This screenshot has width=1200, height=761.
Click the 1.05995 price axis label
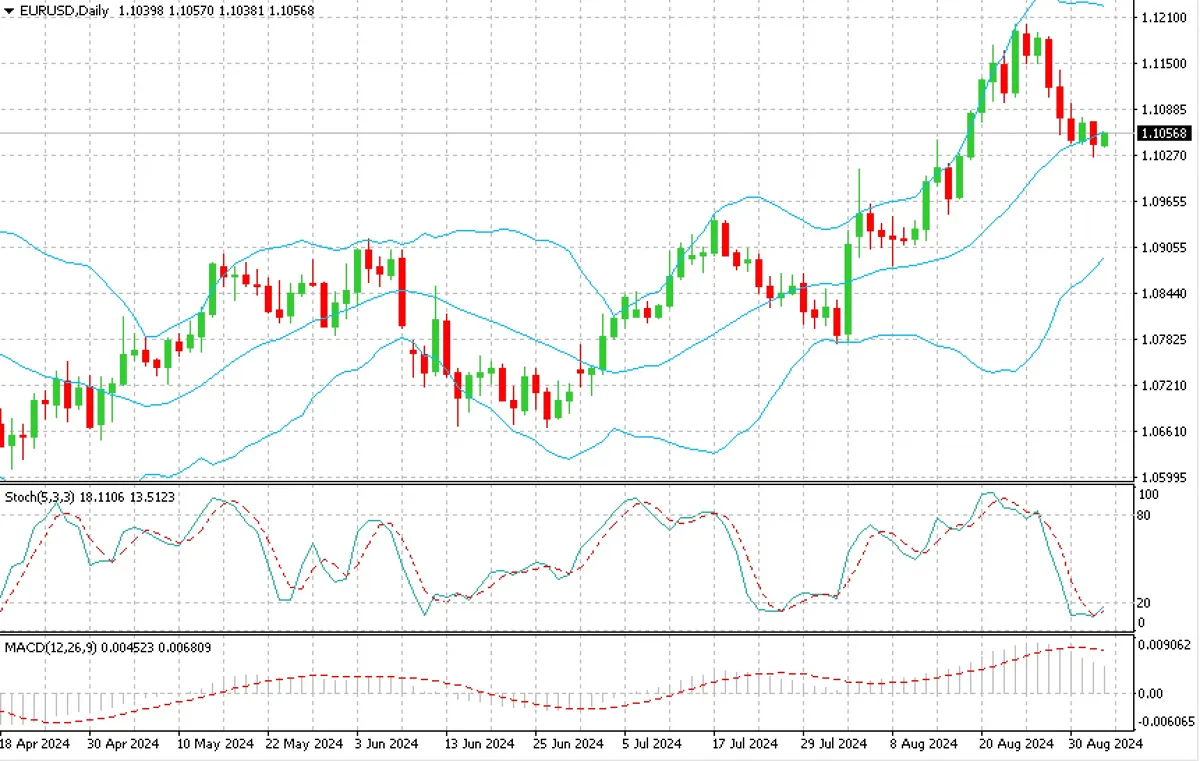(x=1164, y=478)
